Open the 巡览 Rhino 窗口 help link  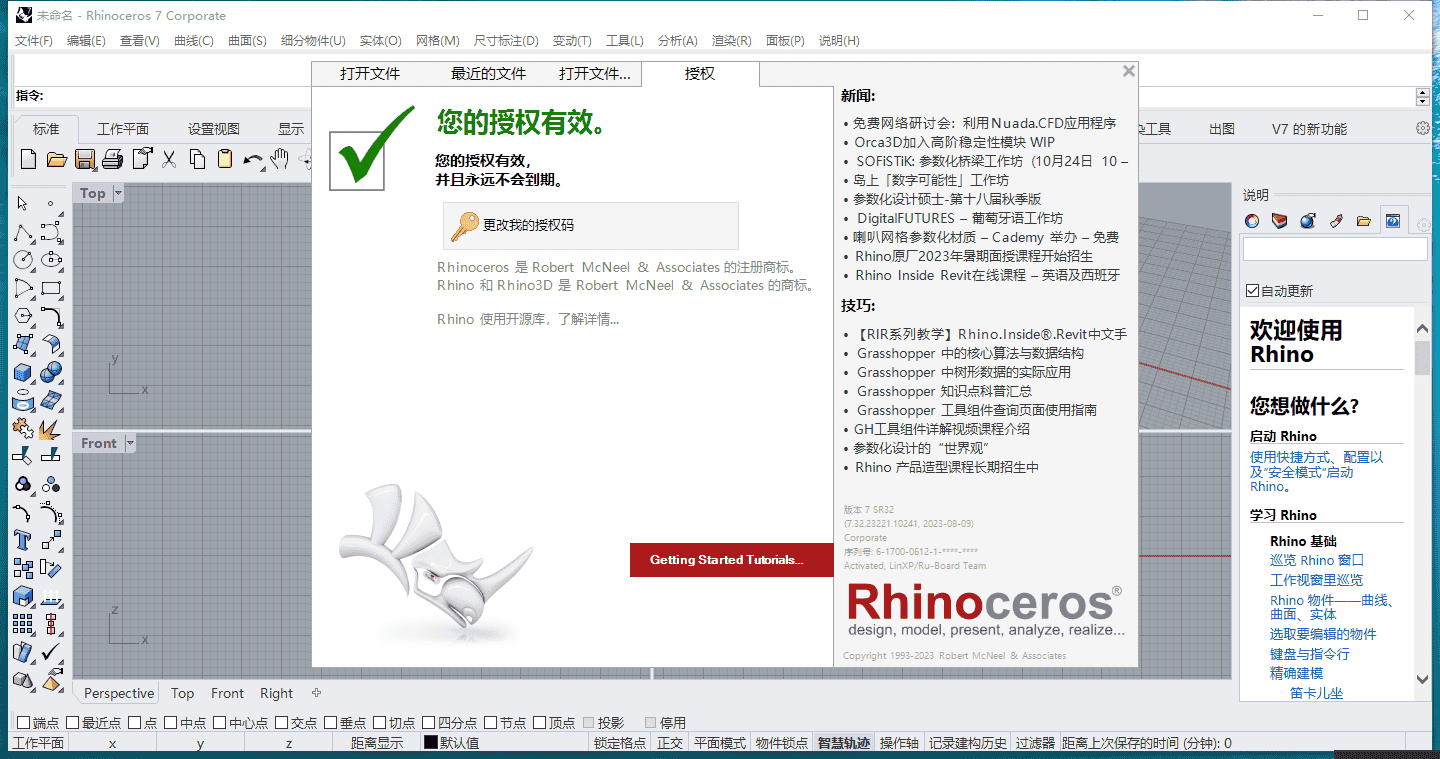click(x=1317, y=560)
